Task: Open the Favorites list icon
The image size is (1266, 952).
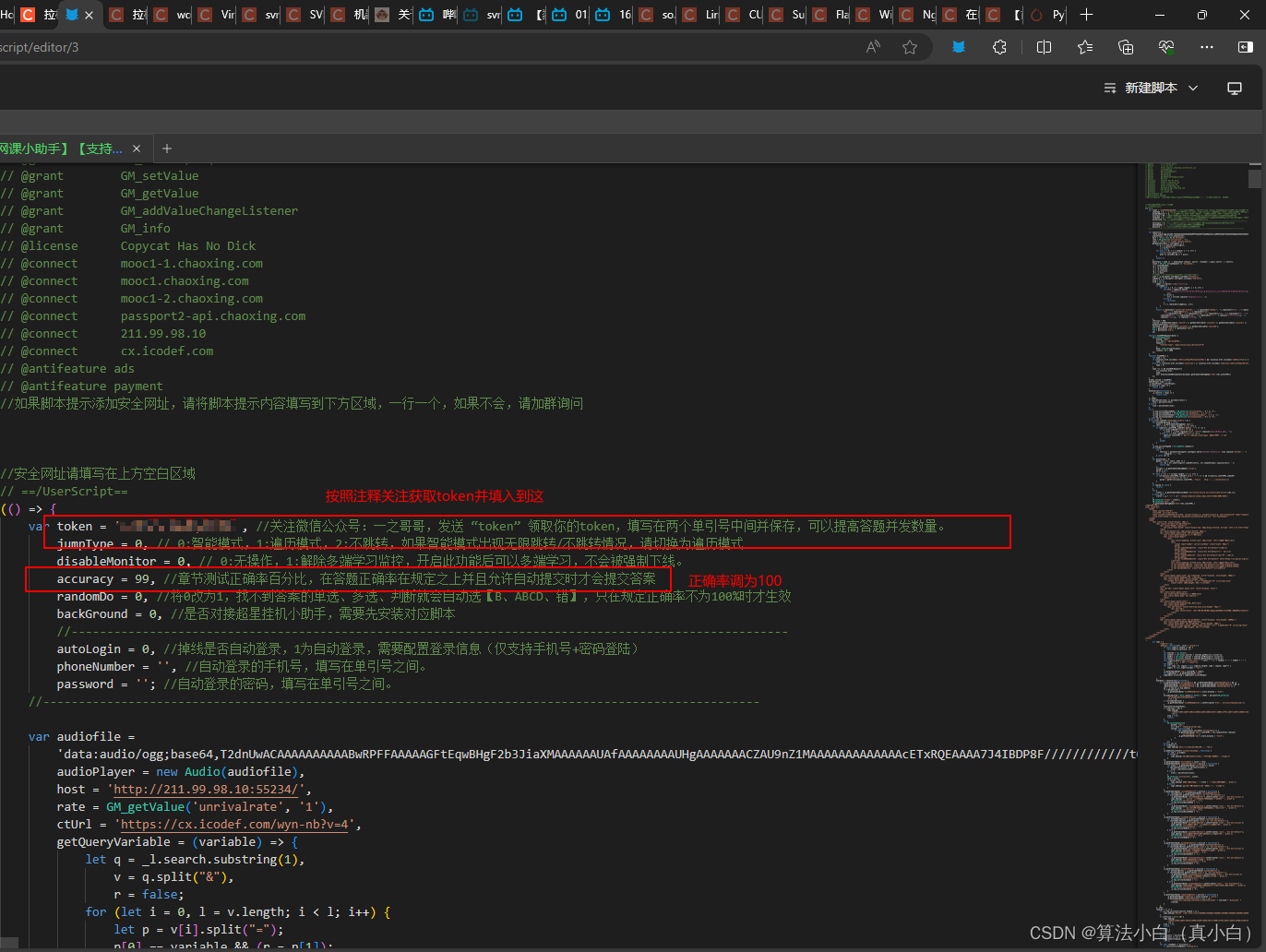Action: point(1084,47)
